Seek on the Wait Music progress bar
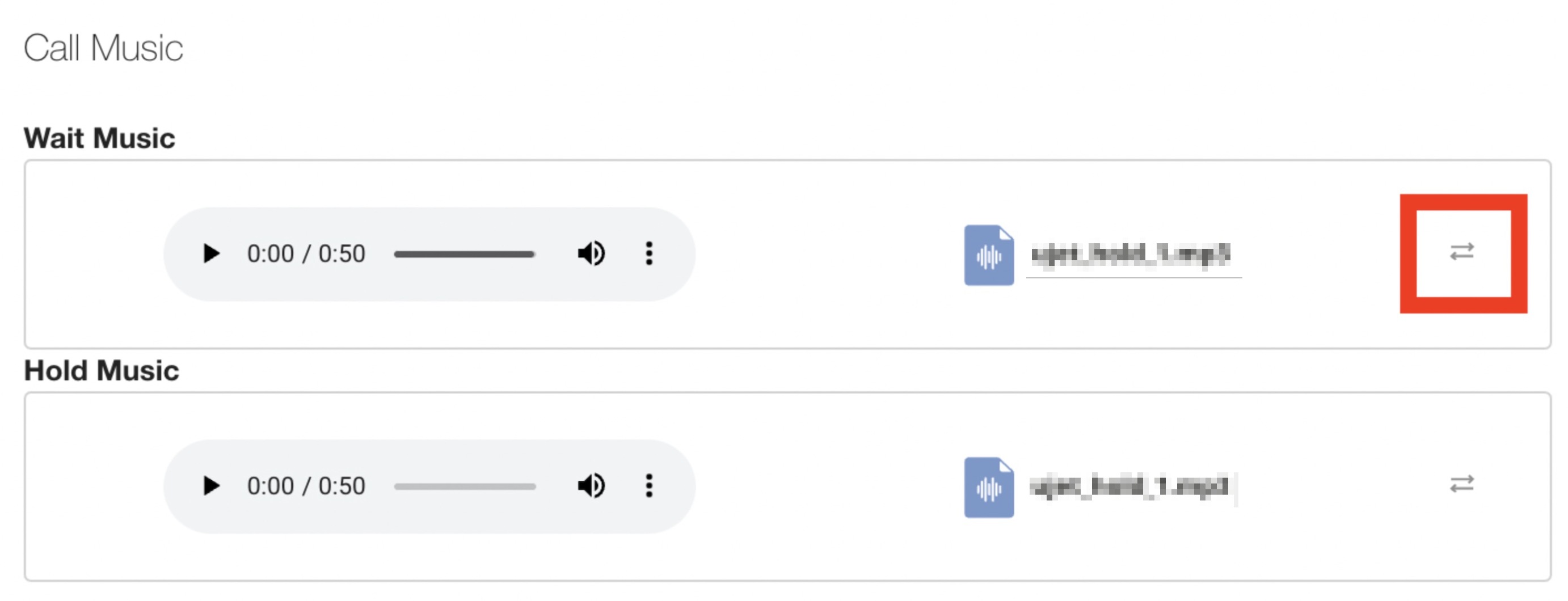Screen dimensions: 1568x601 (x=465, y=254)
